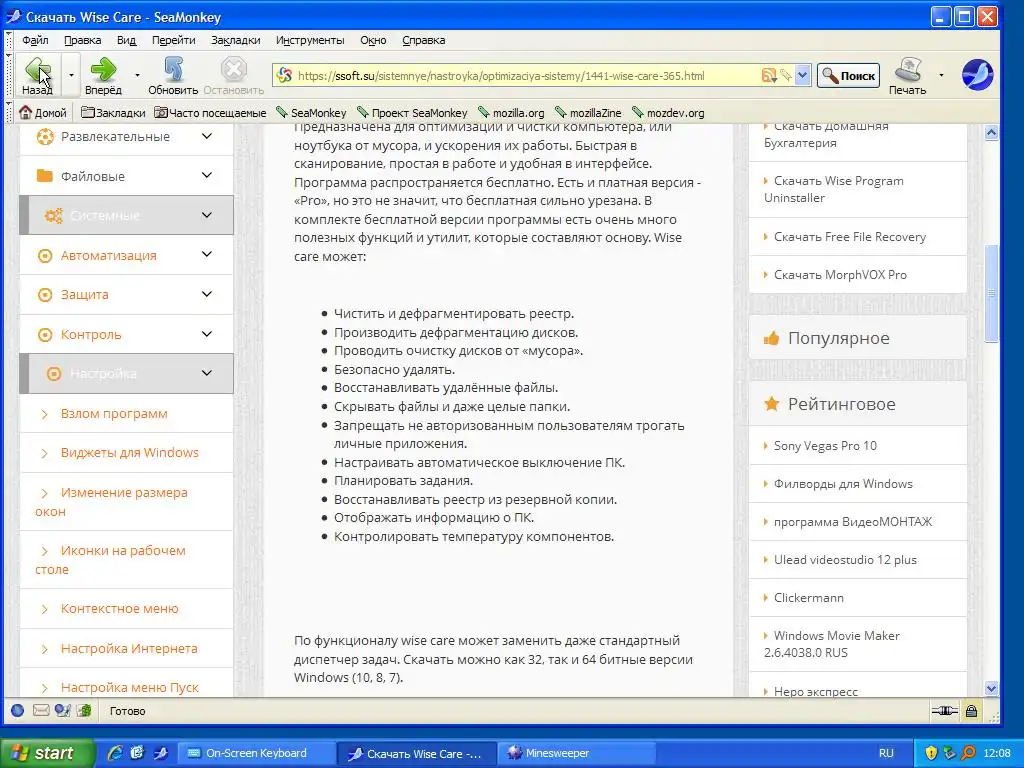Open Вперёд history dropdown arrow
This screenshot has height=768, width=1024.
click(137, 75)
